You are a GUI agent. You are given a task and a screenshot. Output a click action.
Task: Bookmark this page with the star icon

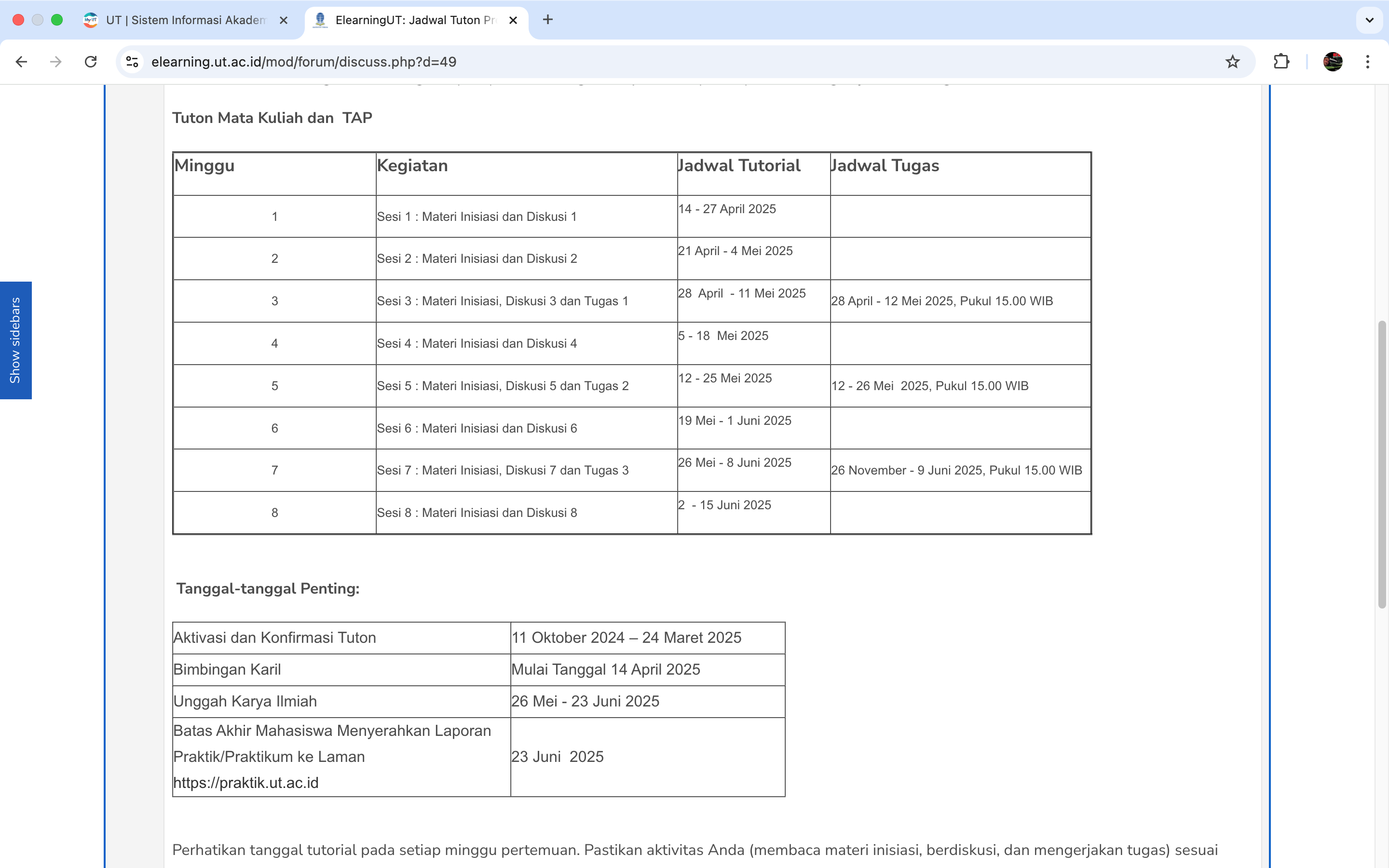(x=1232, y=61)
